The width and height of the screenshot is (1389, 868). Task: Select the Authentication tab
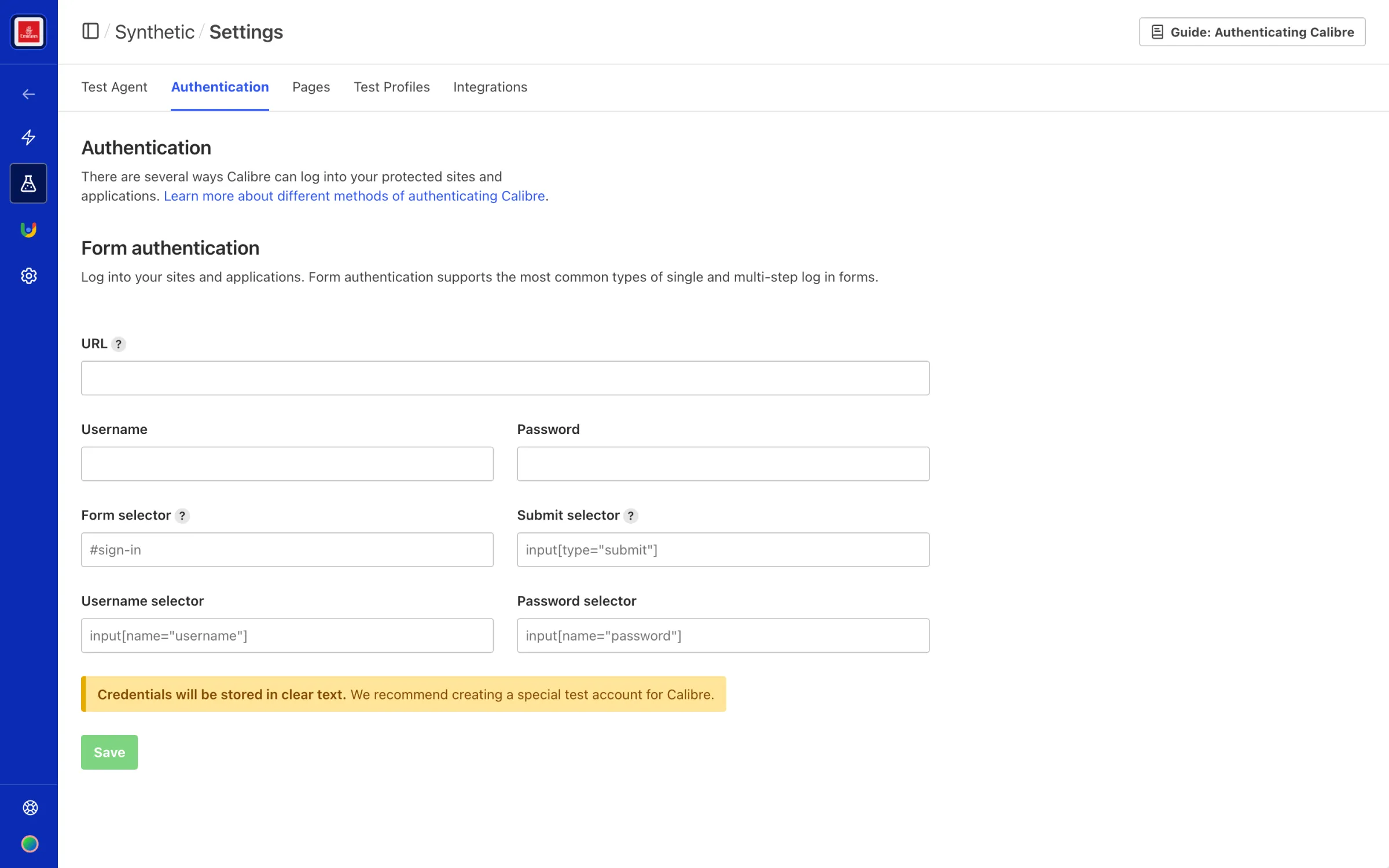tap(220, 87)
